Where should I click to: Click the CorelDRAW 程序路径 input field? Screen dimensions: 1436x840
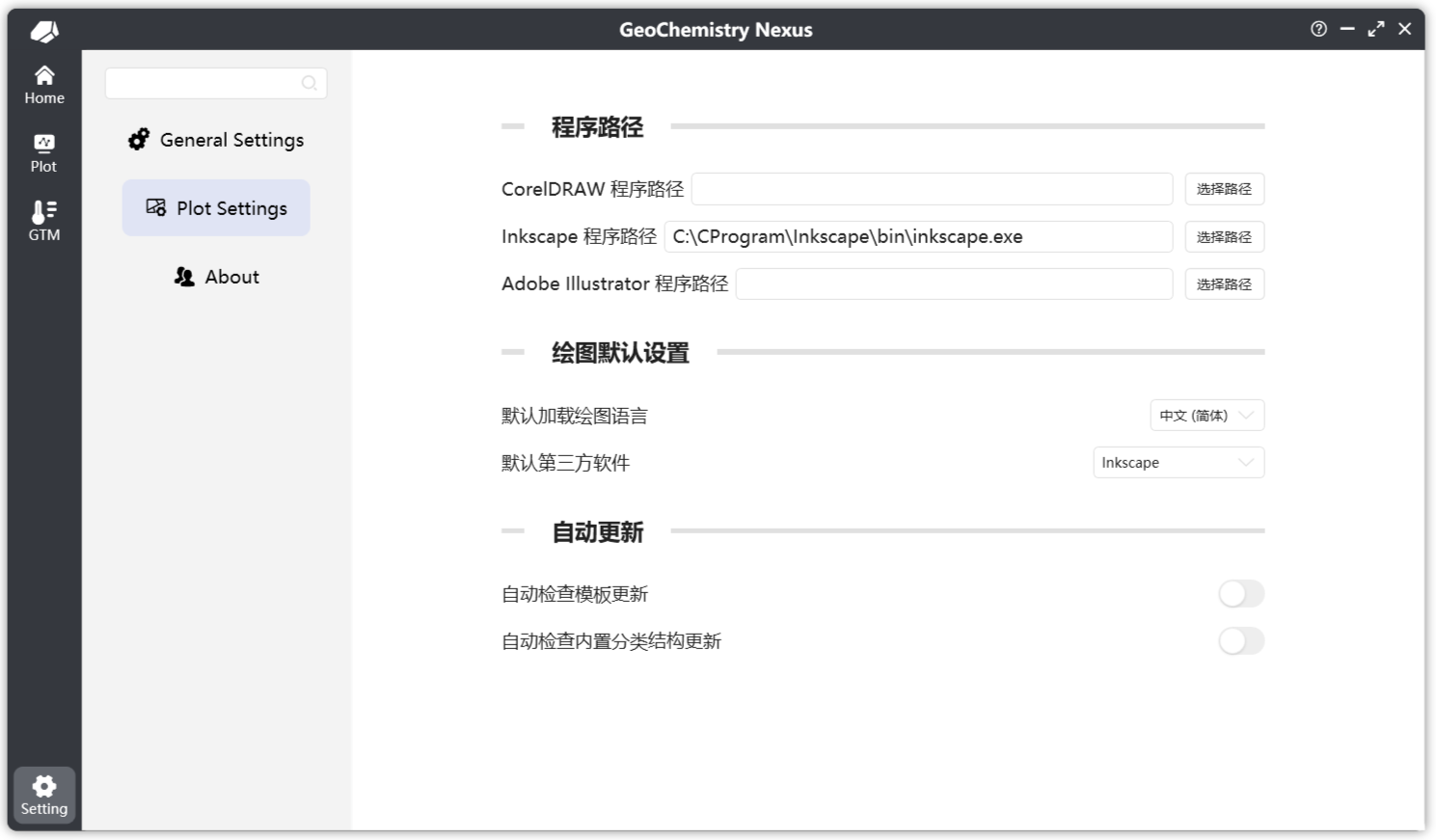coord(932,189)
